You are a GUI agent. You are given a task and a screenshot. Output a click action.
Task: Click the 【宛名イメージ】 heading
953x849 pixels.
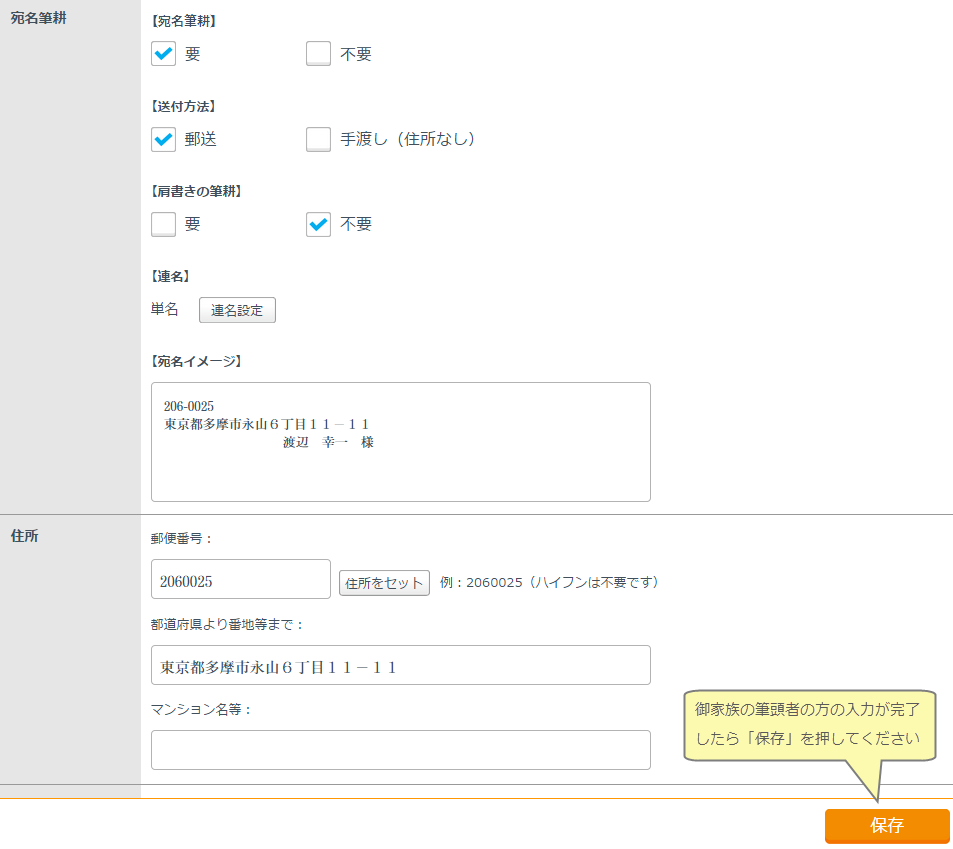tap(196, 361)
